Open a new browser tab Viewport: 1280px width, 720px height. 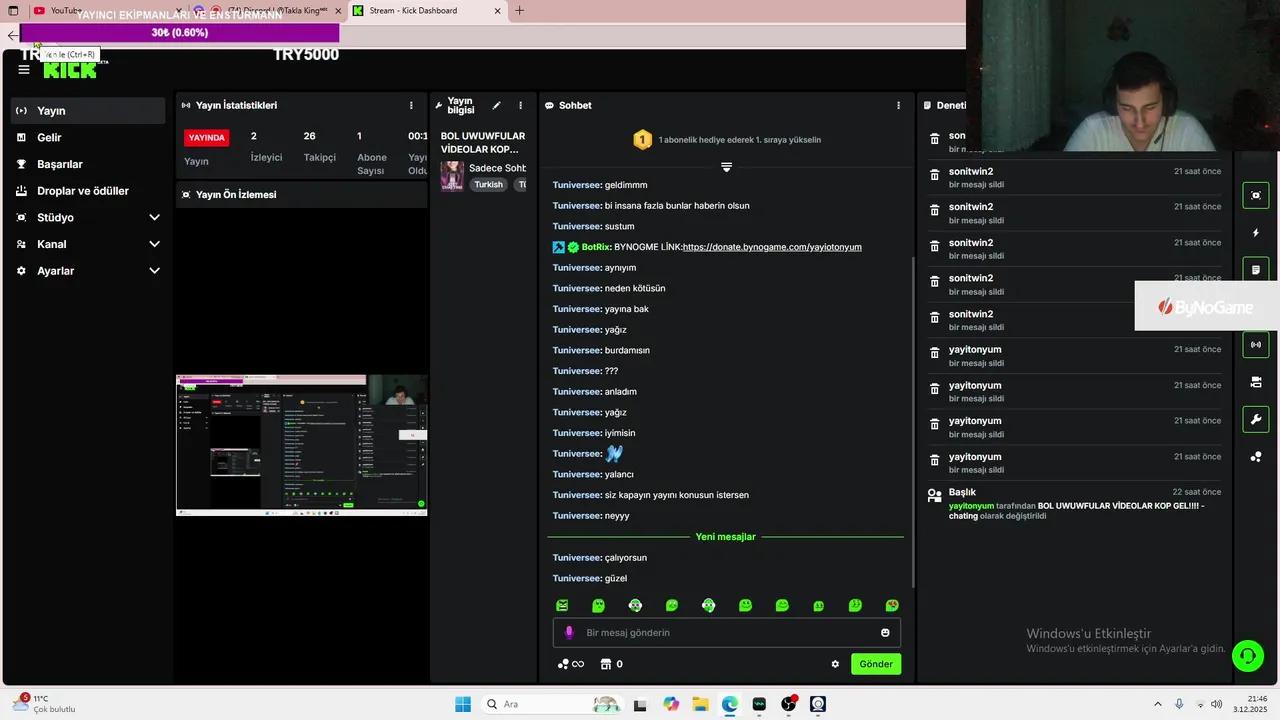(x=519, y=11)
